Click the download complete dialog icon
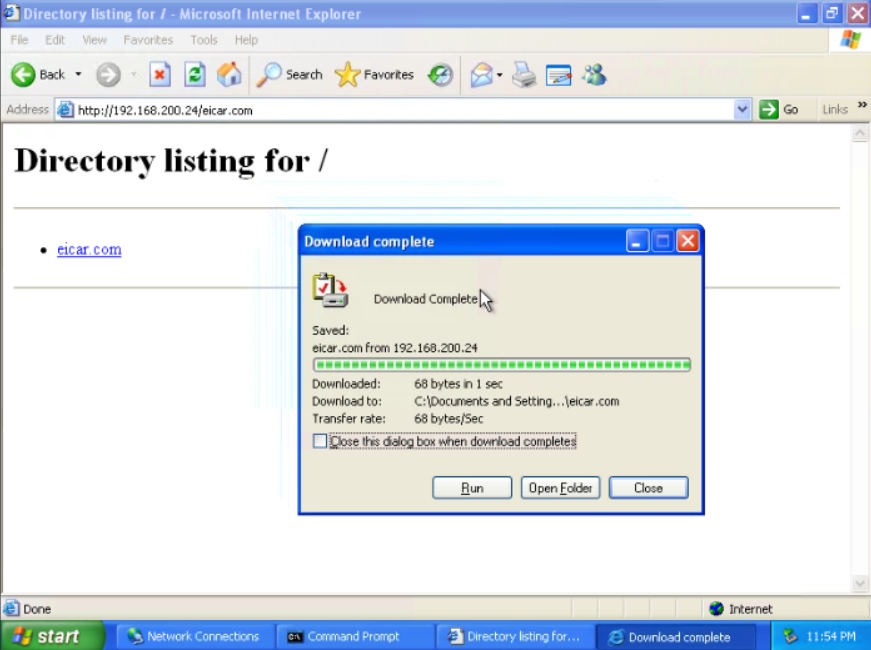The image size is (871, 650). click(330, 289)
